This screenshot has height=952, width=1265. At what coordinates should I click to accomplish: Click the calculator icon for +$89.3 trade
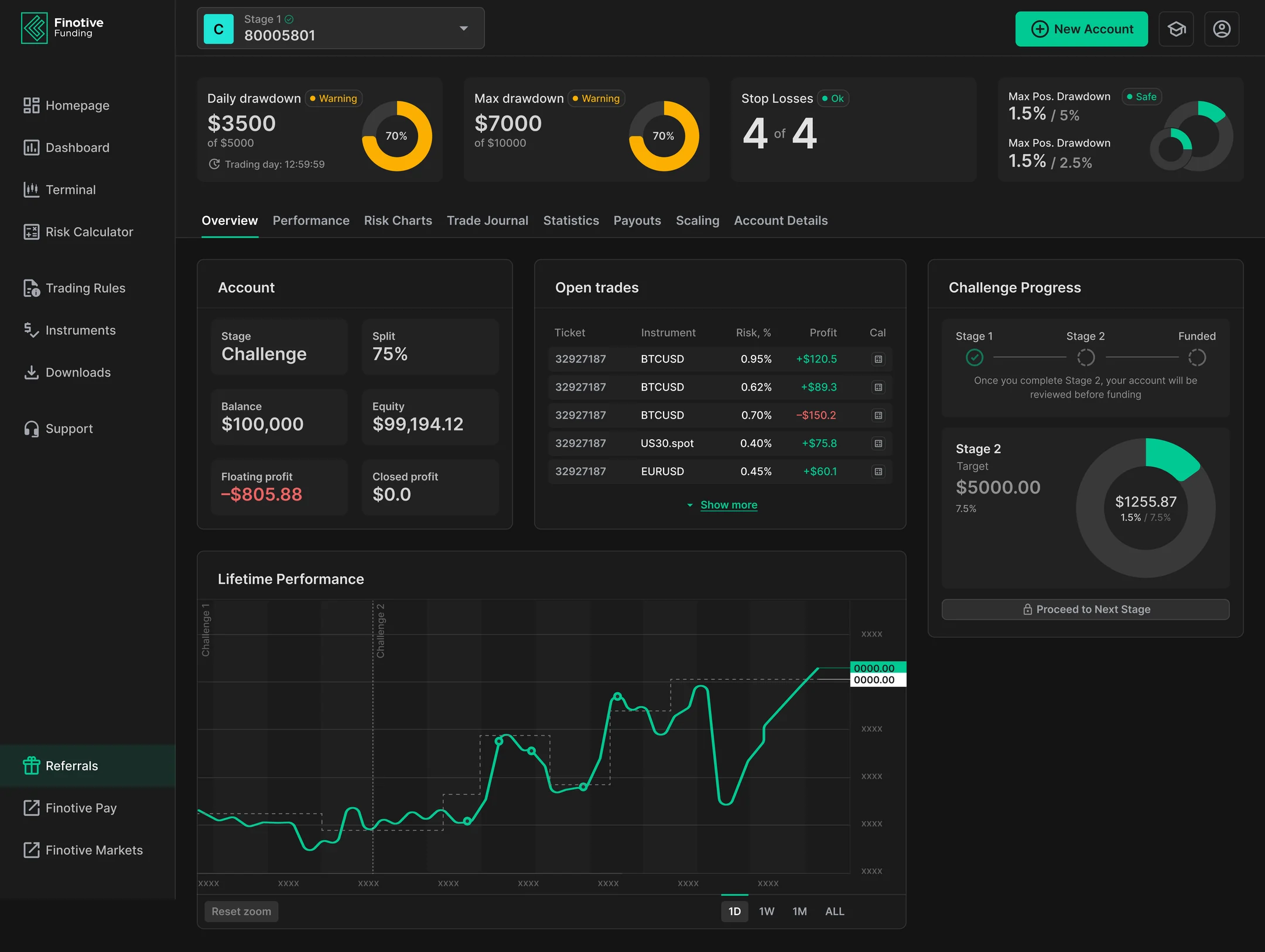878,387
